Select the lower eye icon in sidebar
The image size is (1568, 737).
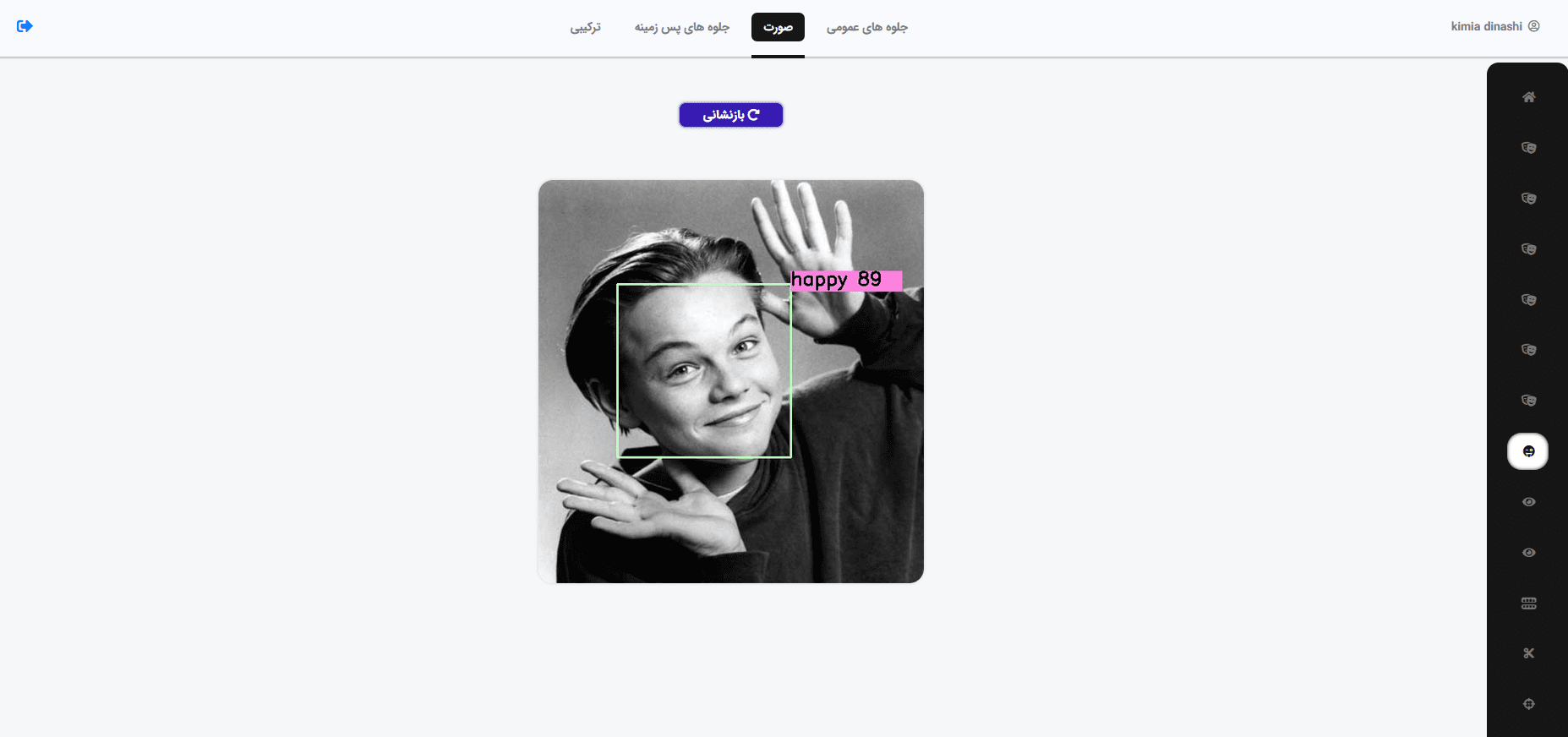pyautogui.click(x=1528, y=553)
